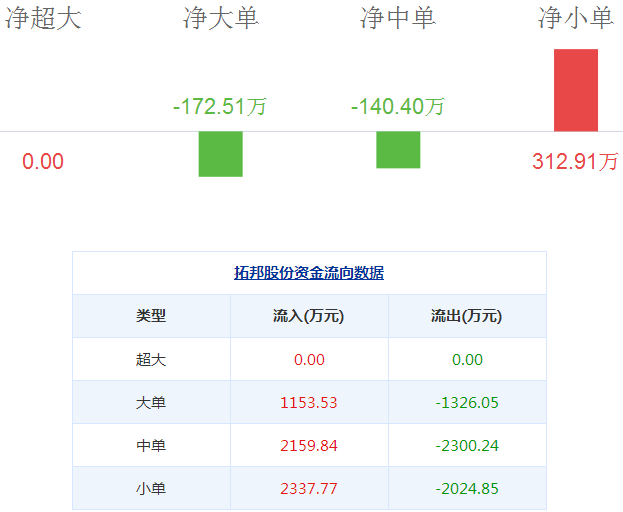The image size is (623, 512).
Task: Select the -172.51万 value label
Action: pyautogui.click(x=220, y=107)
